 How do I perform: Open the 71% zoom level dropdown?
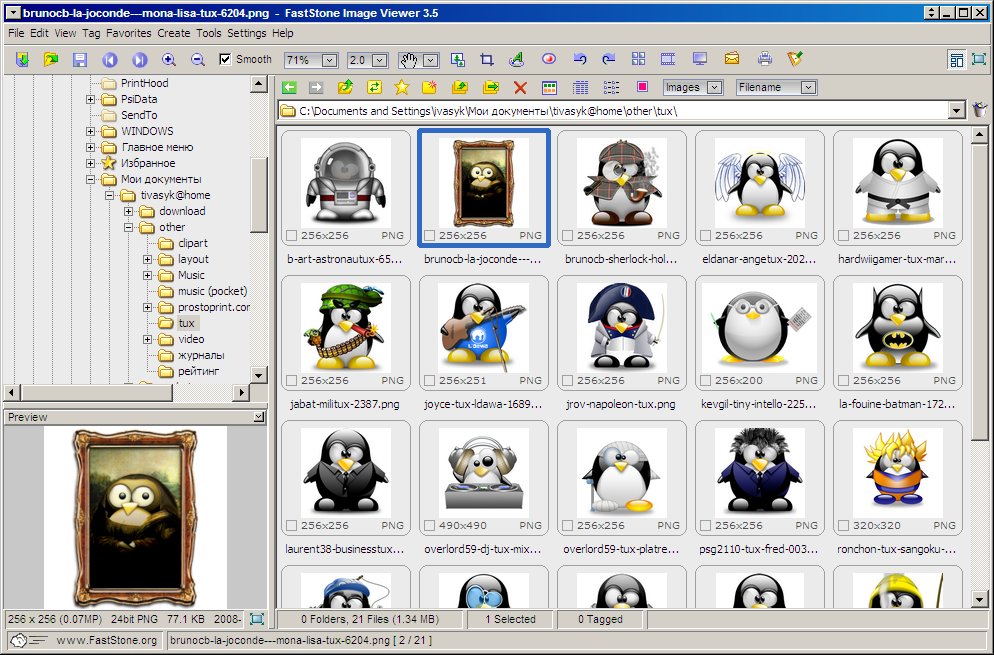(330, 60)
